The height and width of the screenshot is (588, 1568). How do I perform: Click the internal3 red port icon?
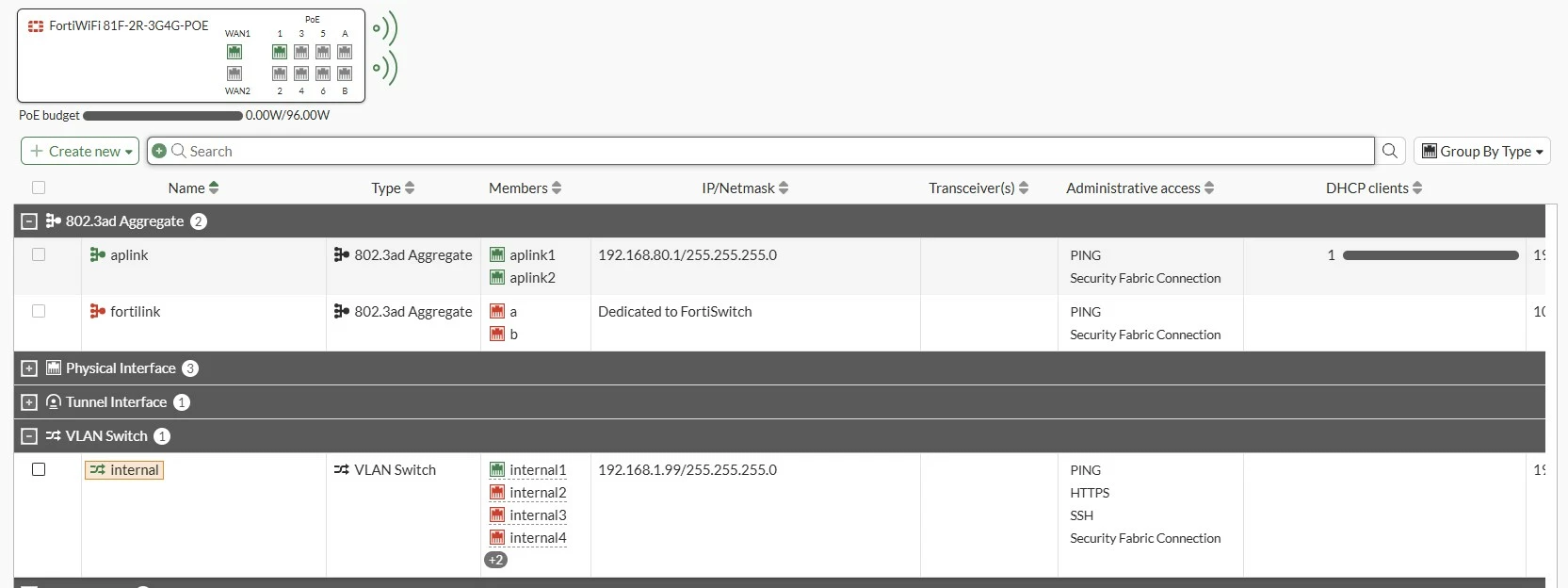click(497, 515)
